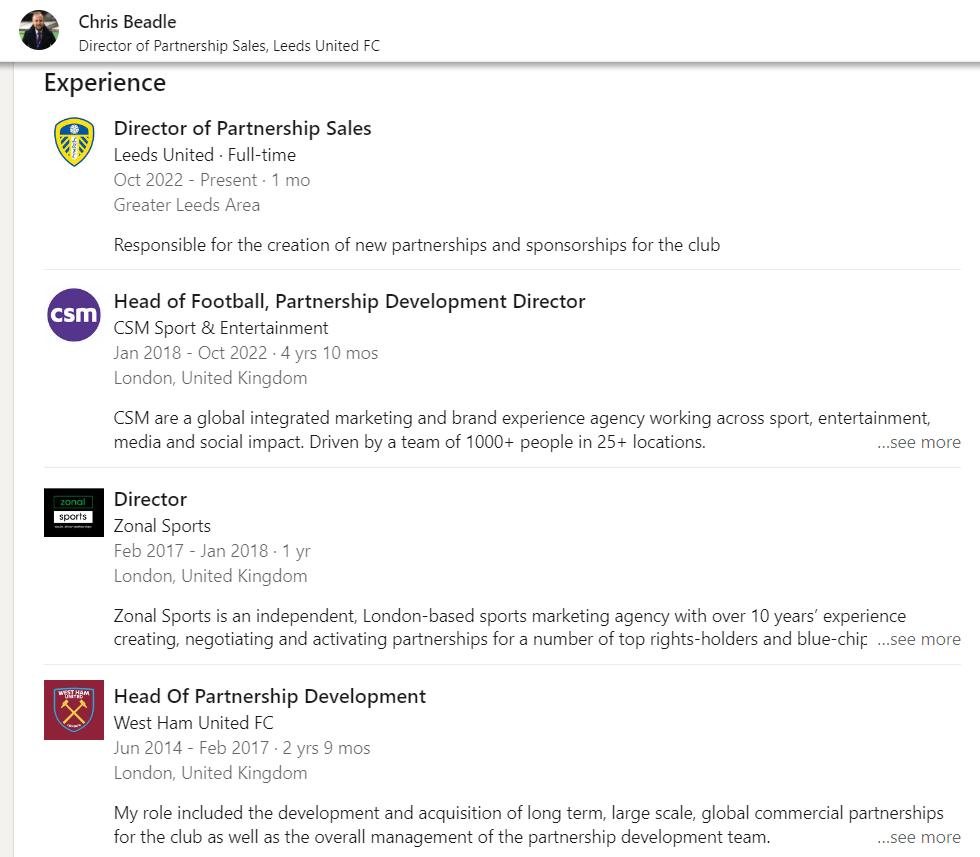Click the header subtitle mentioning Leeds United FC
980x857 pixels.
click(229, 46)
